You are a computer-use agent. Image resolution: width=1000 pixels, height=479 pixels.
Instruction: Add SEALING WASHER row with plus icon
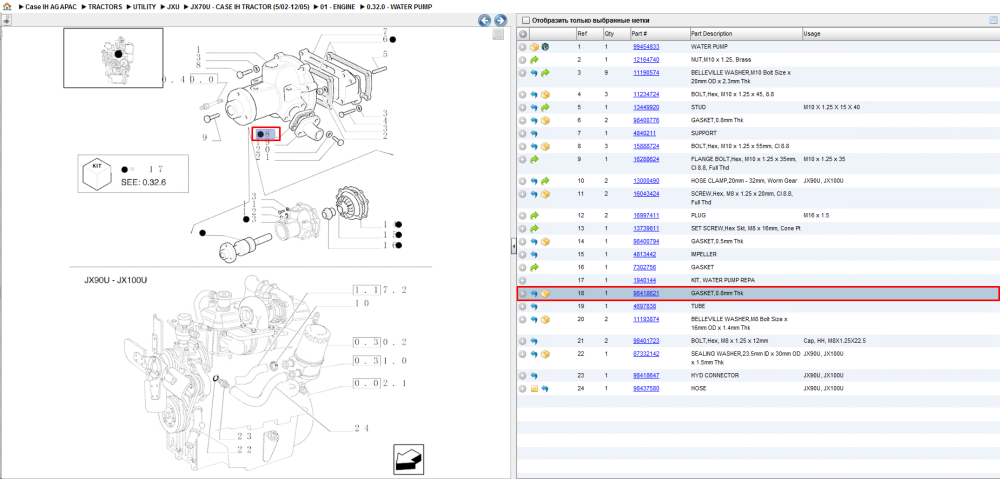(x=522, y=354)
